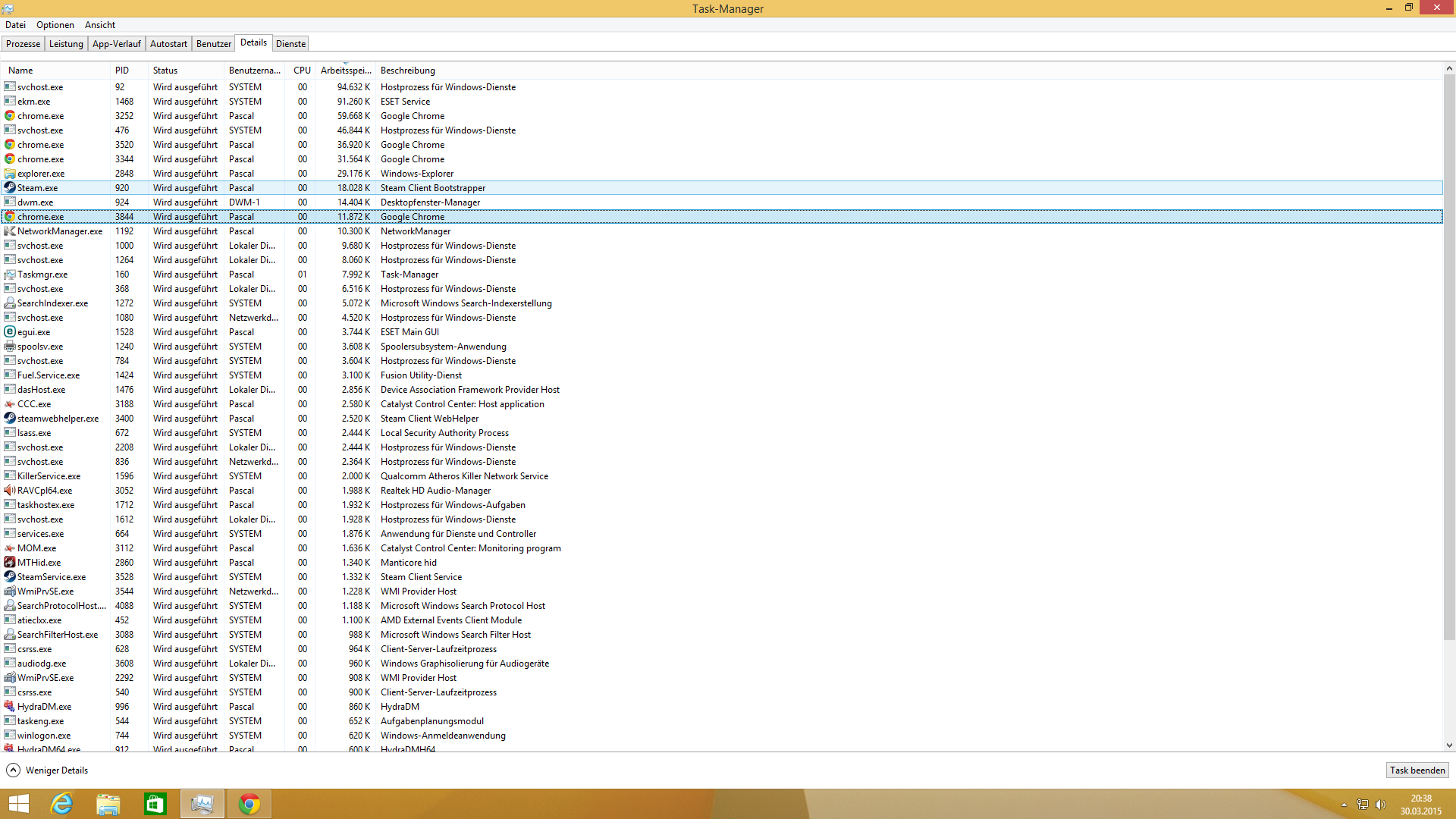
Task: Collapse view with Weniger Details
Action: click(x=47, y=770)
